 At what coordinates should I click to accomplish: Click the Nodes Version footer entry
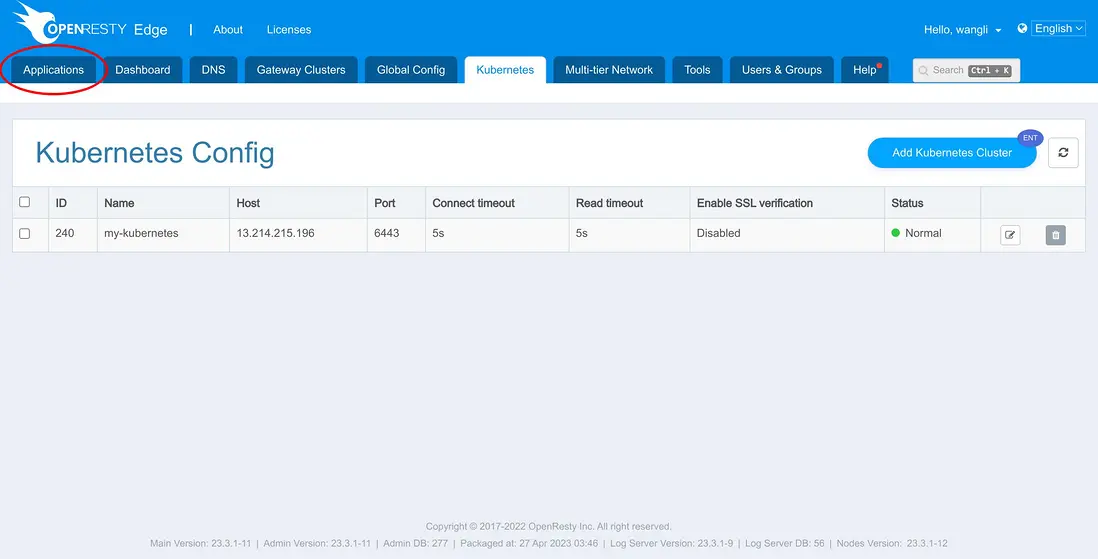coord(892,544)
